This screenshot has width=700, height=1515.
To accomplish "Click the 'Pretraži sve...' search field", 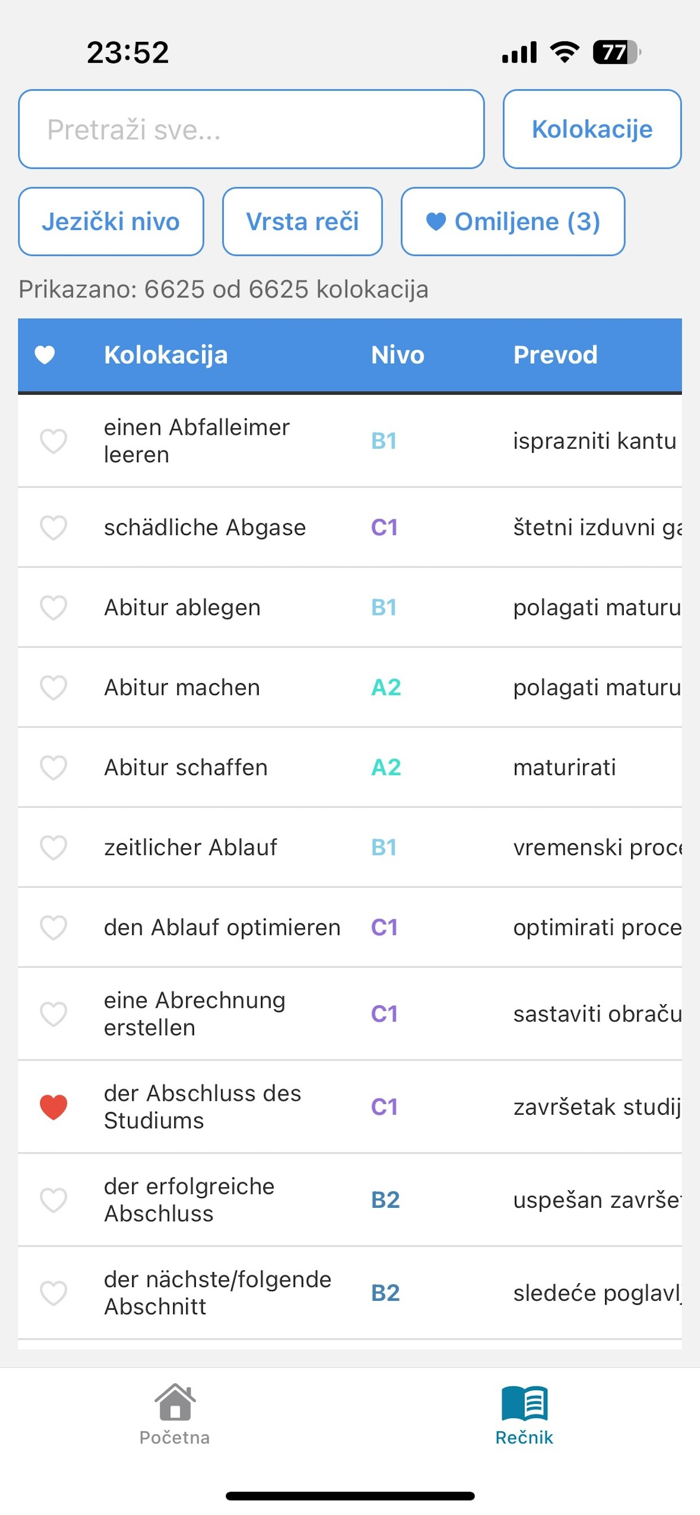I will point(251,129).
